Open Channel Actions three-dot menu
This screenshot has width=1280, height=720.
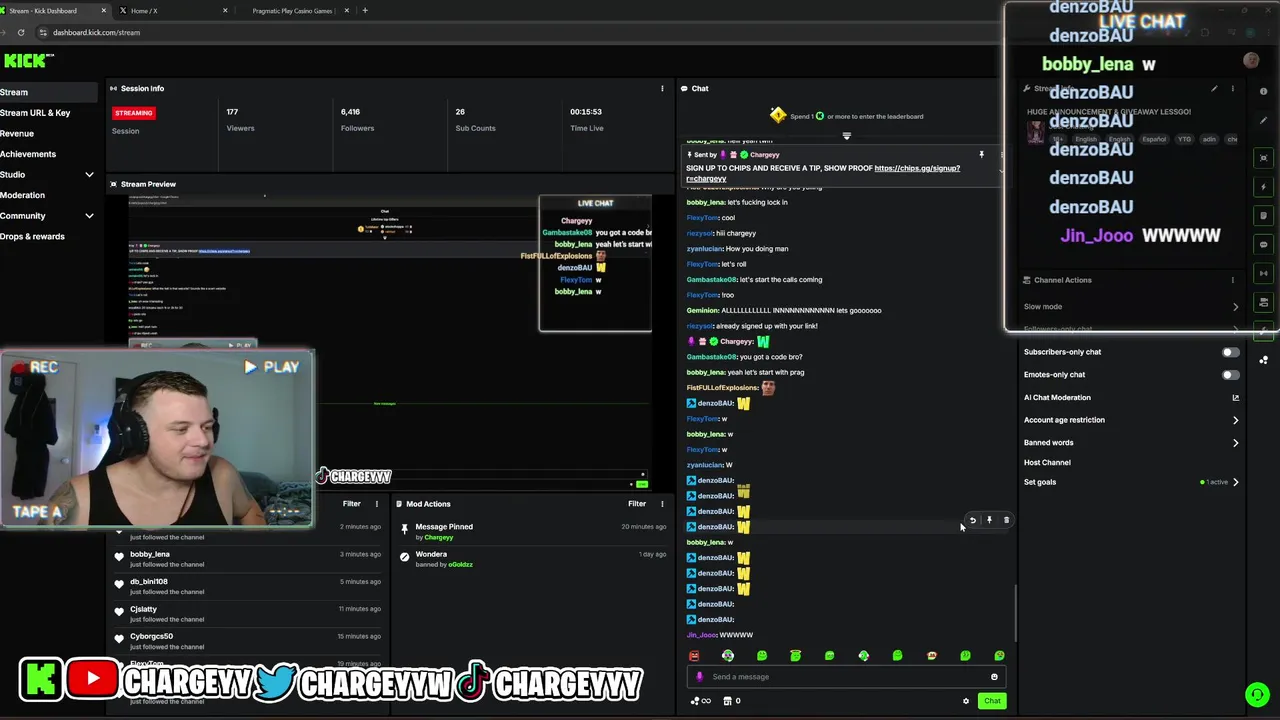(x=1232, y=280)
